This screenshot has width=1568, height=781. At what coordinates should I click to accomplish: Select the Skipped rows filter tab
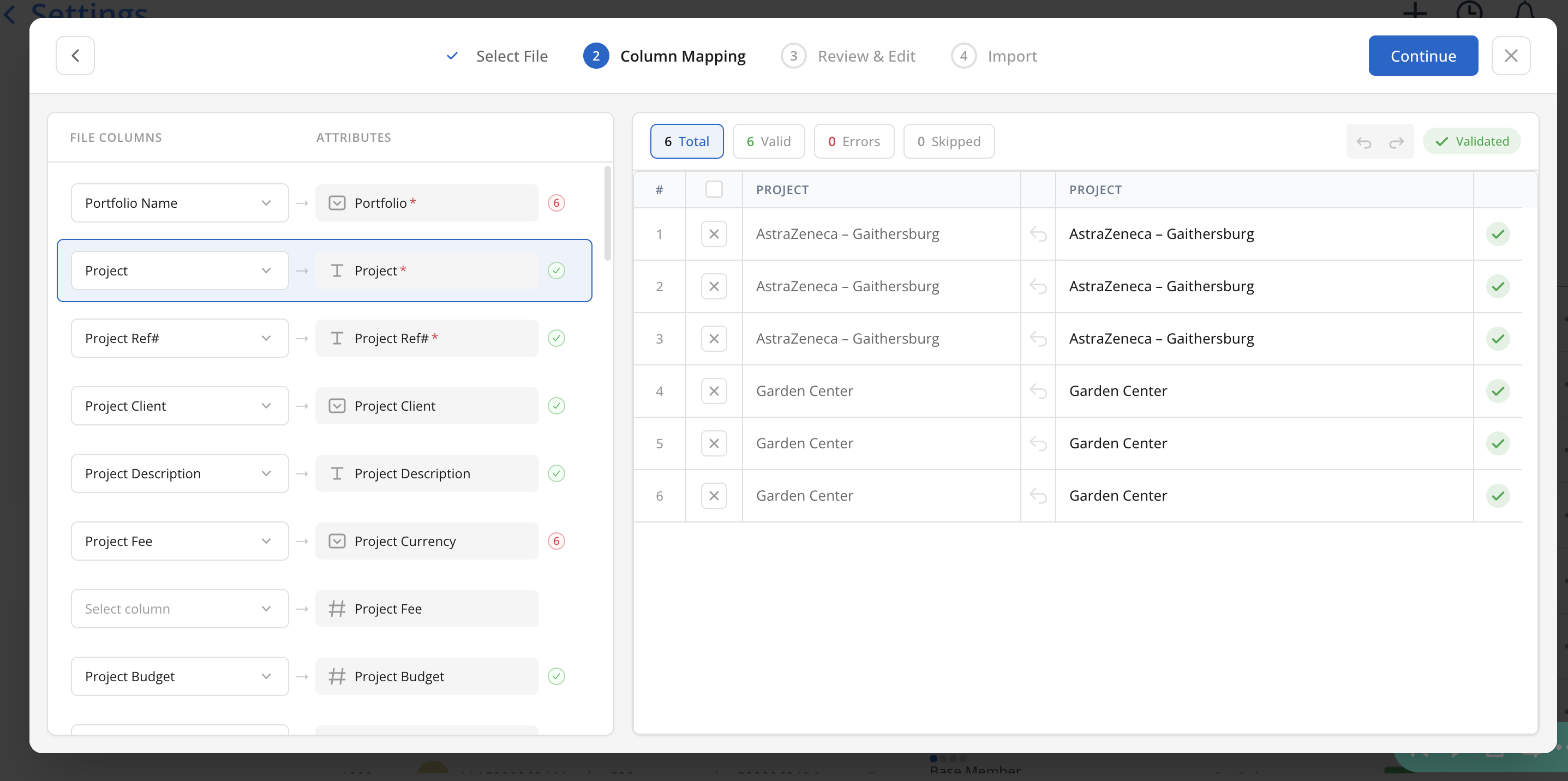coord(948,142)
